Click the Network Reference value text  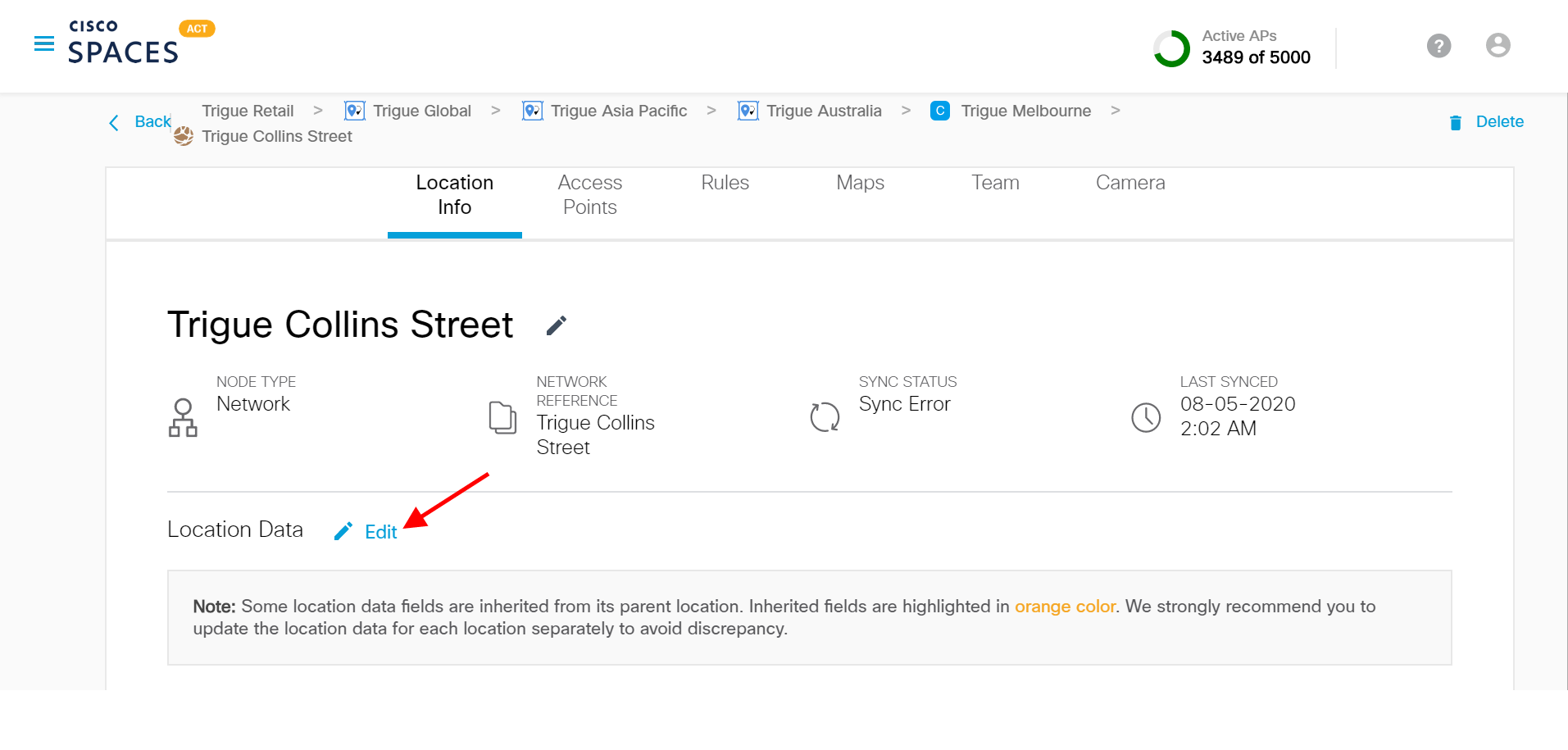[x=596, y=435]
